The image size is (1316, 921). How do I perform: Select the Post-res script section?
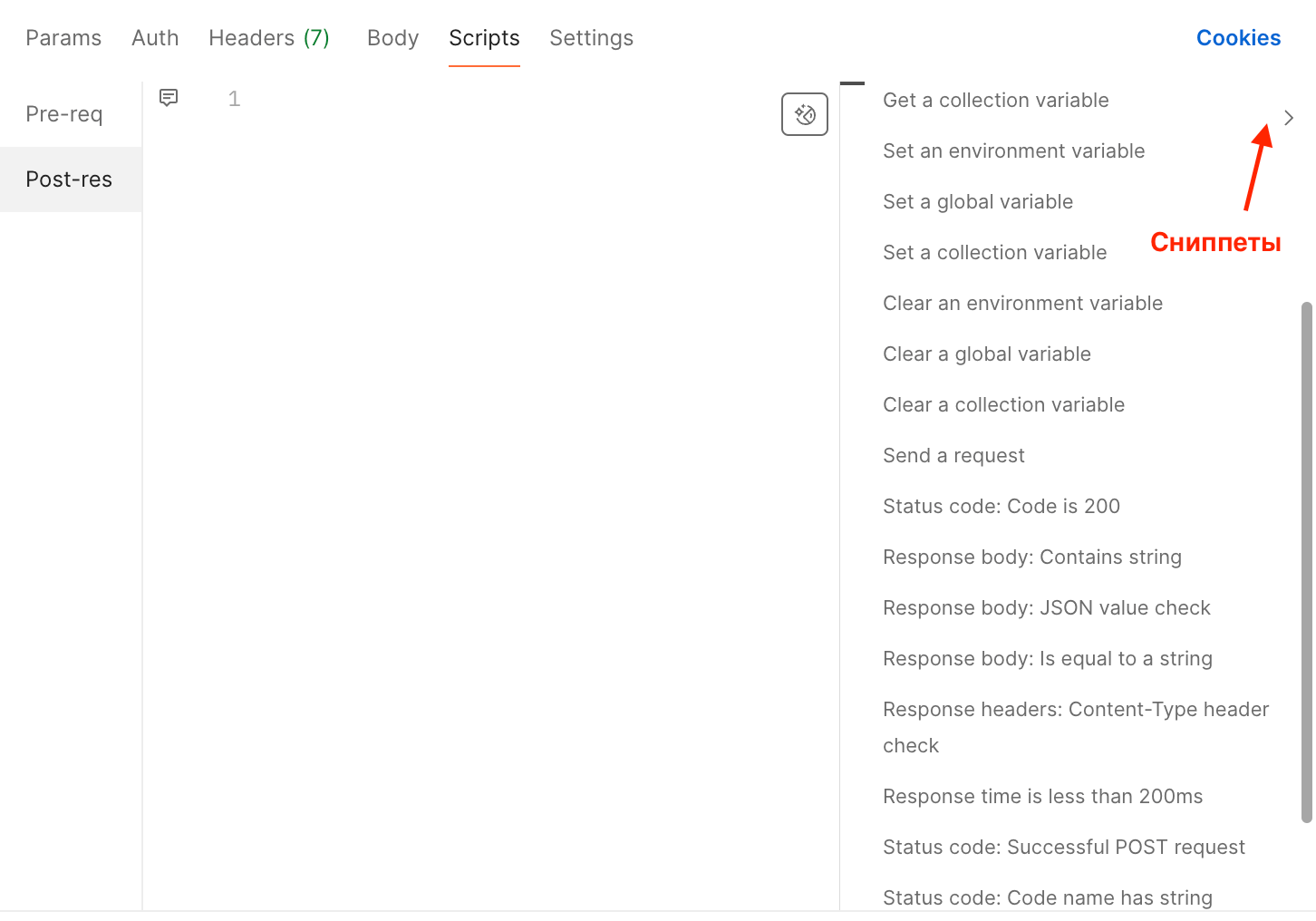(69, 179)
